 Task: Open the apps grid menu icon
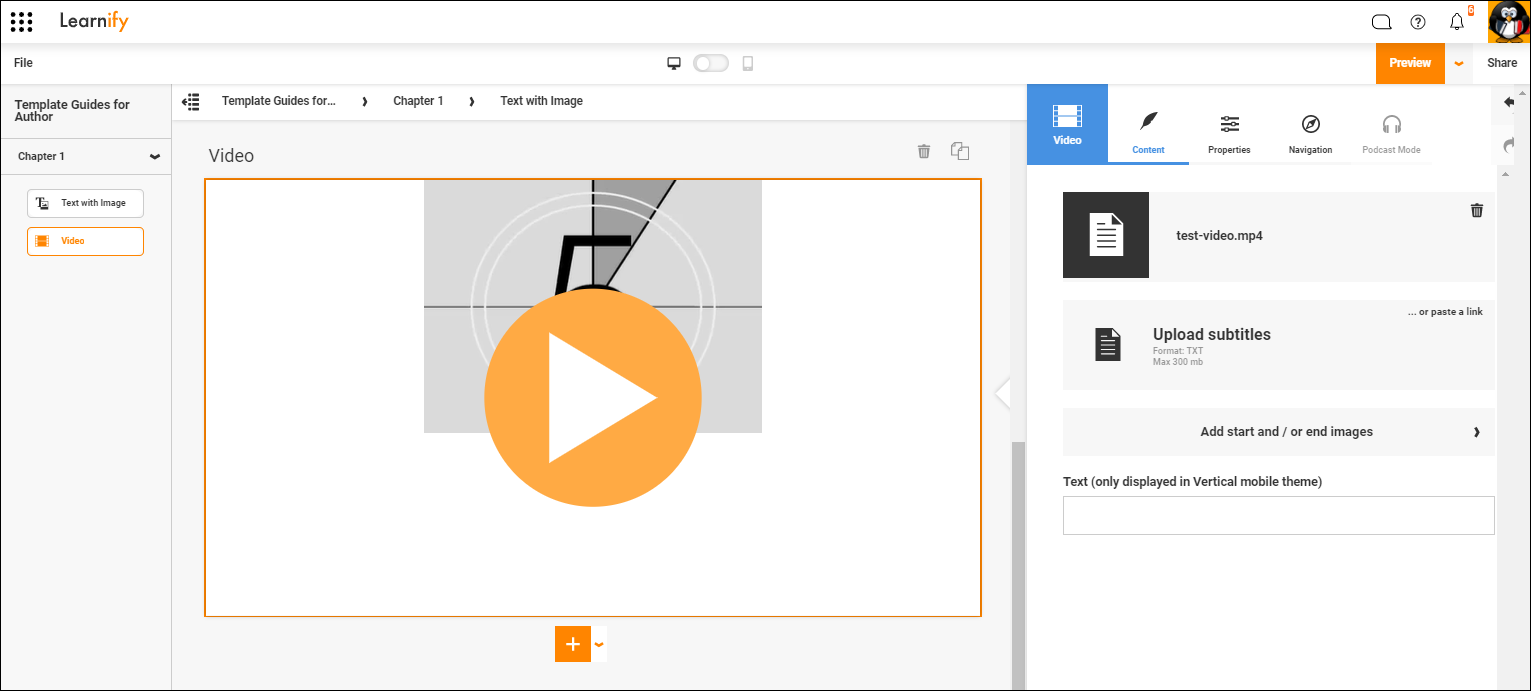coord(21,21)
